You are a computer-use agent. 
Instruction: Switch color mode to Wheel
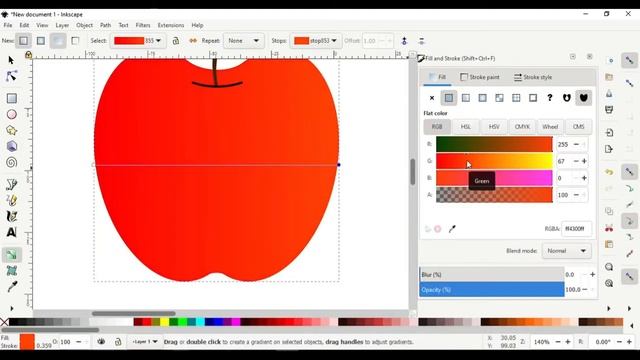[x=550, y=127]
